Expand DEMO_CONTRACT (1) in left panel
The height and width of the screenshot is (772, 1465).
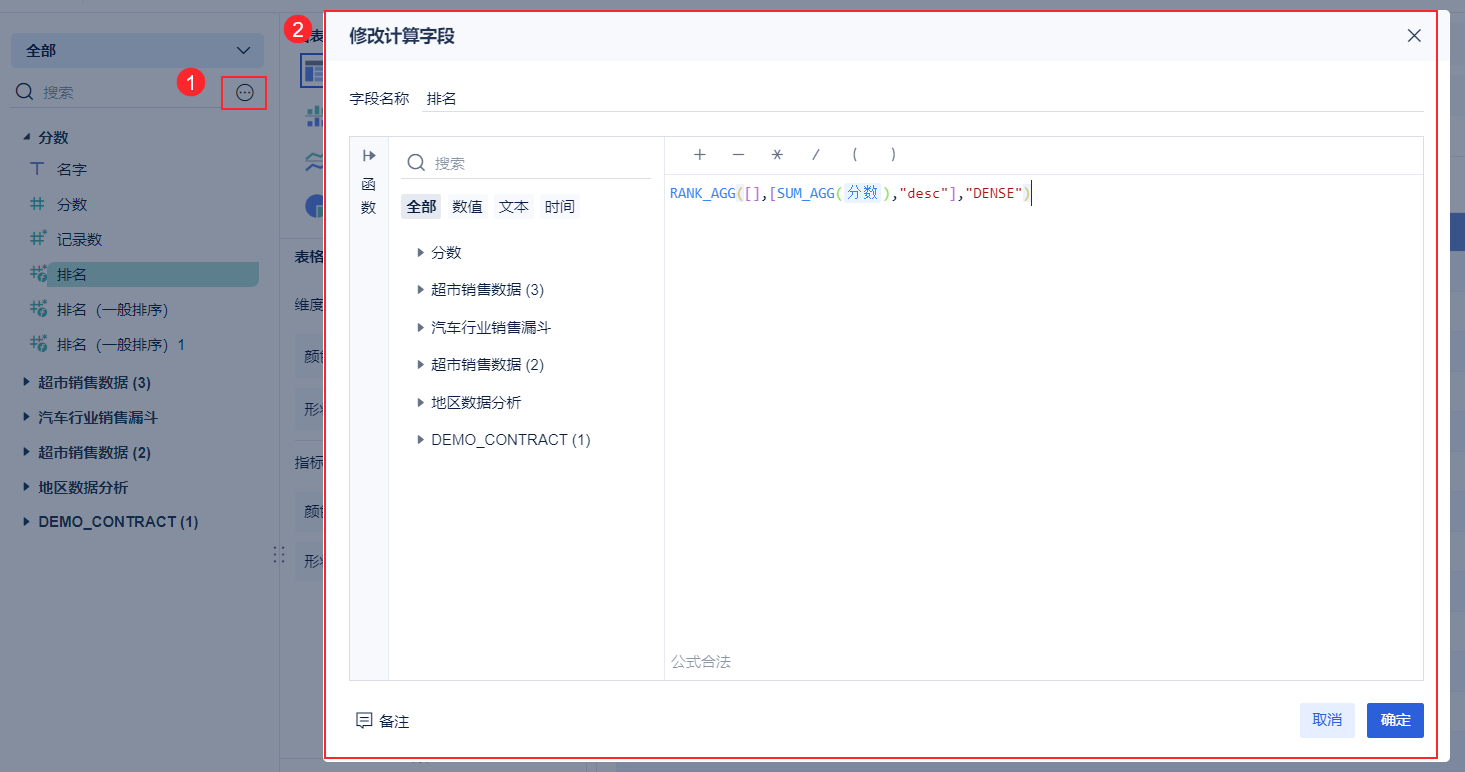(x=27, y=522)
